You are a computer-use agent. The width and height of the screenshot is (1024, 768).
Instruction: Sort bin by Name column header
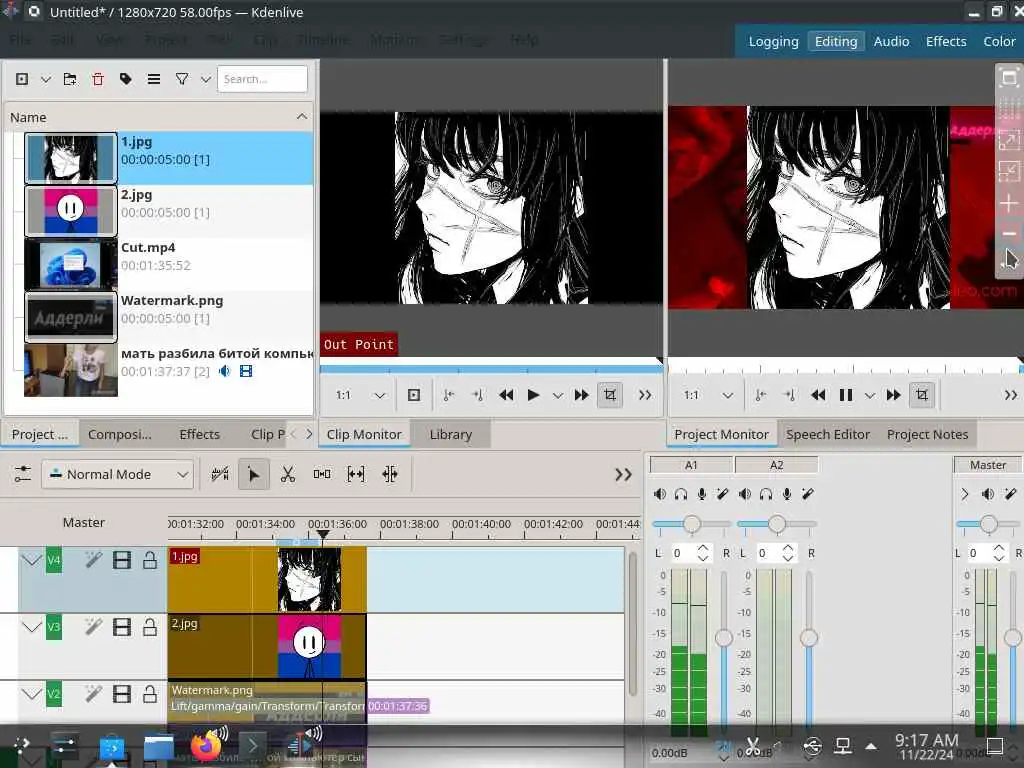click(x=159, y=117)
